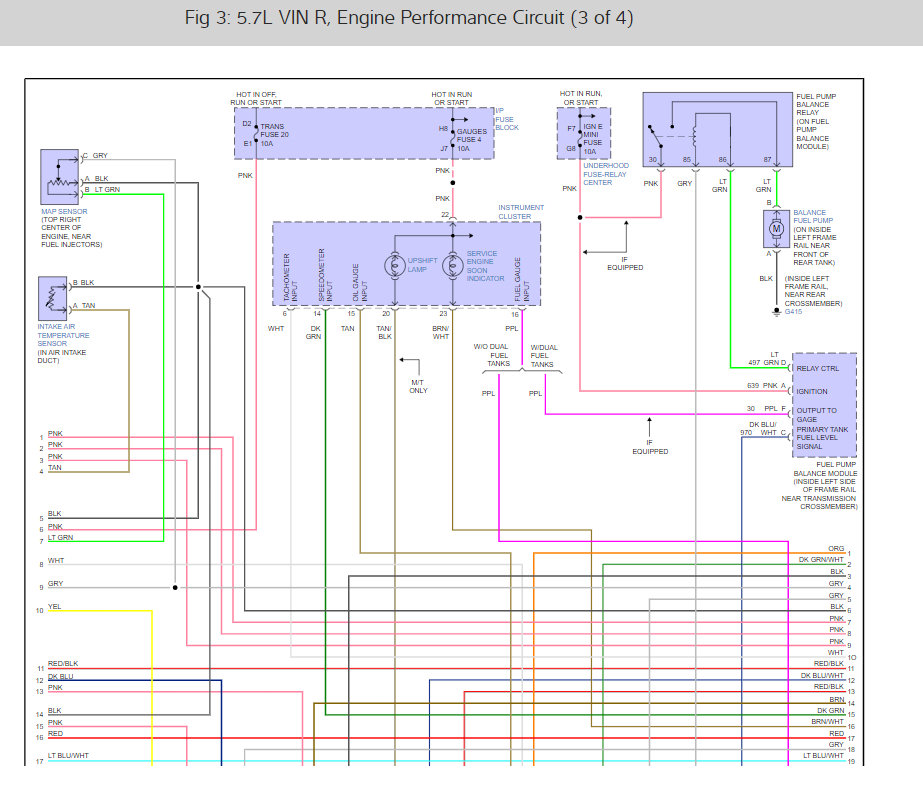This screenshot has height=786, width=923.
Task: Click the ground symbol beside G415
Action: (x=776, y=312)
